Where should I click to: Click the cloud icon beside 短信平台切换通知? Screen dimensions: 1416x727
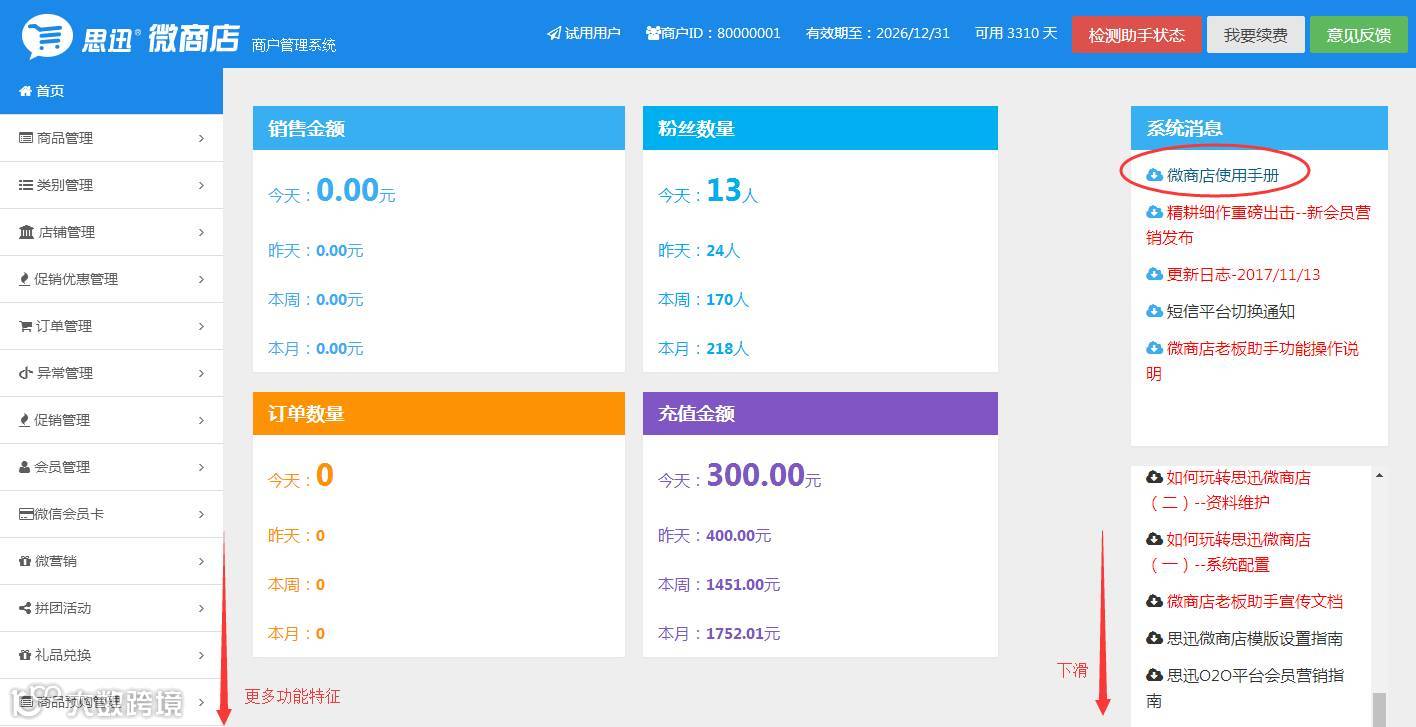[x=1154, y=311]
